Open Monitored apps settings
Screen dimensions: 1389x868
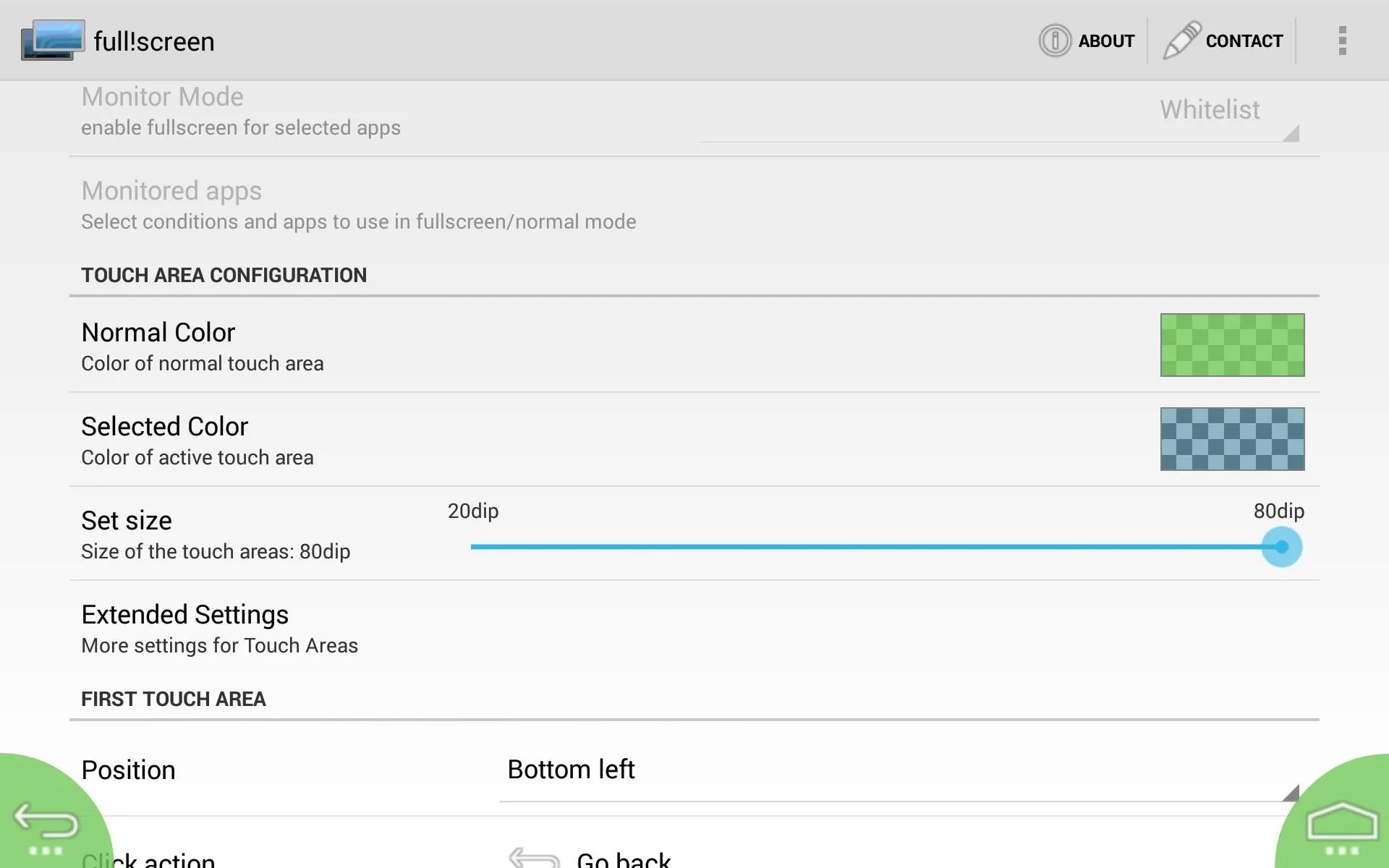pos(694,204)
